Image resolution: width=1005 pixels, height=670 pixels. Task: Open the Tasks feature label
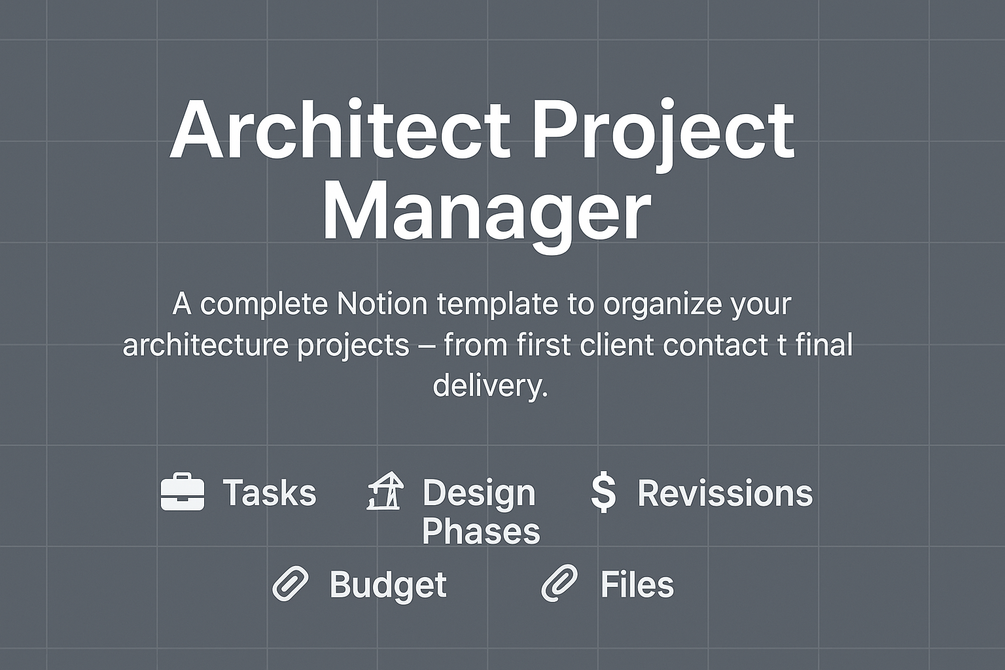[269, 492]
